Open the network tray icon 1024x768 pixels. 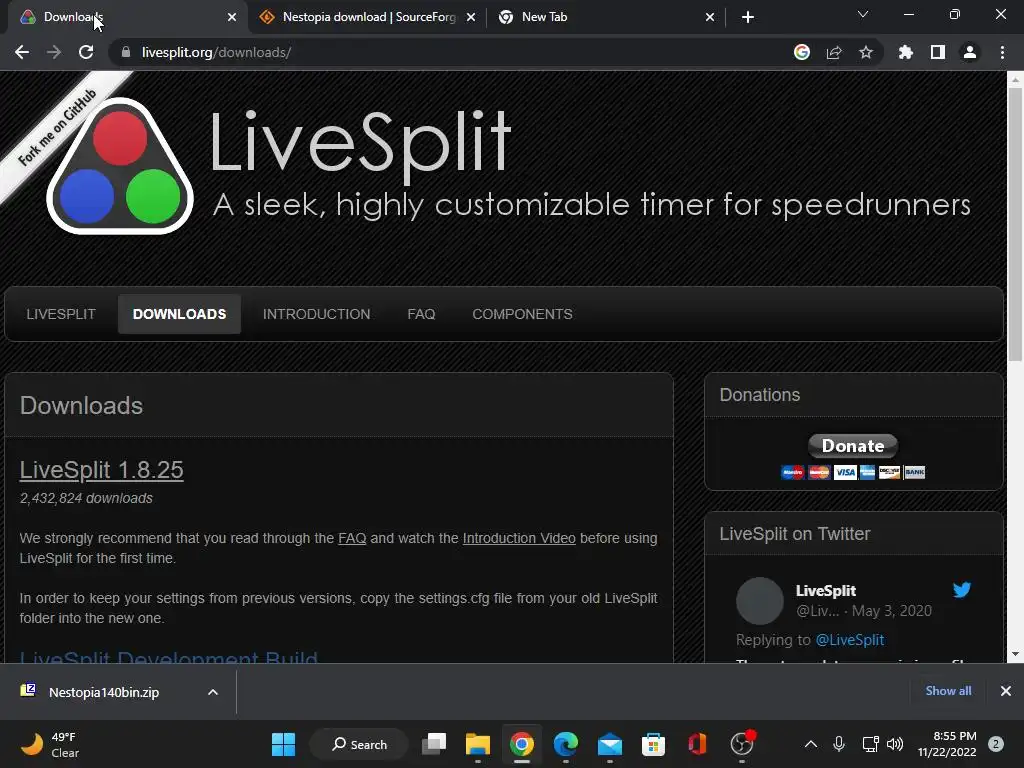tap(870, 744)
